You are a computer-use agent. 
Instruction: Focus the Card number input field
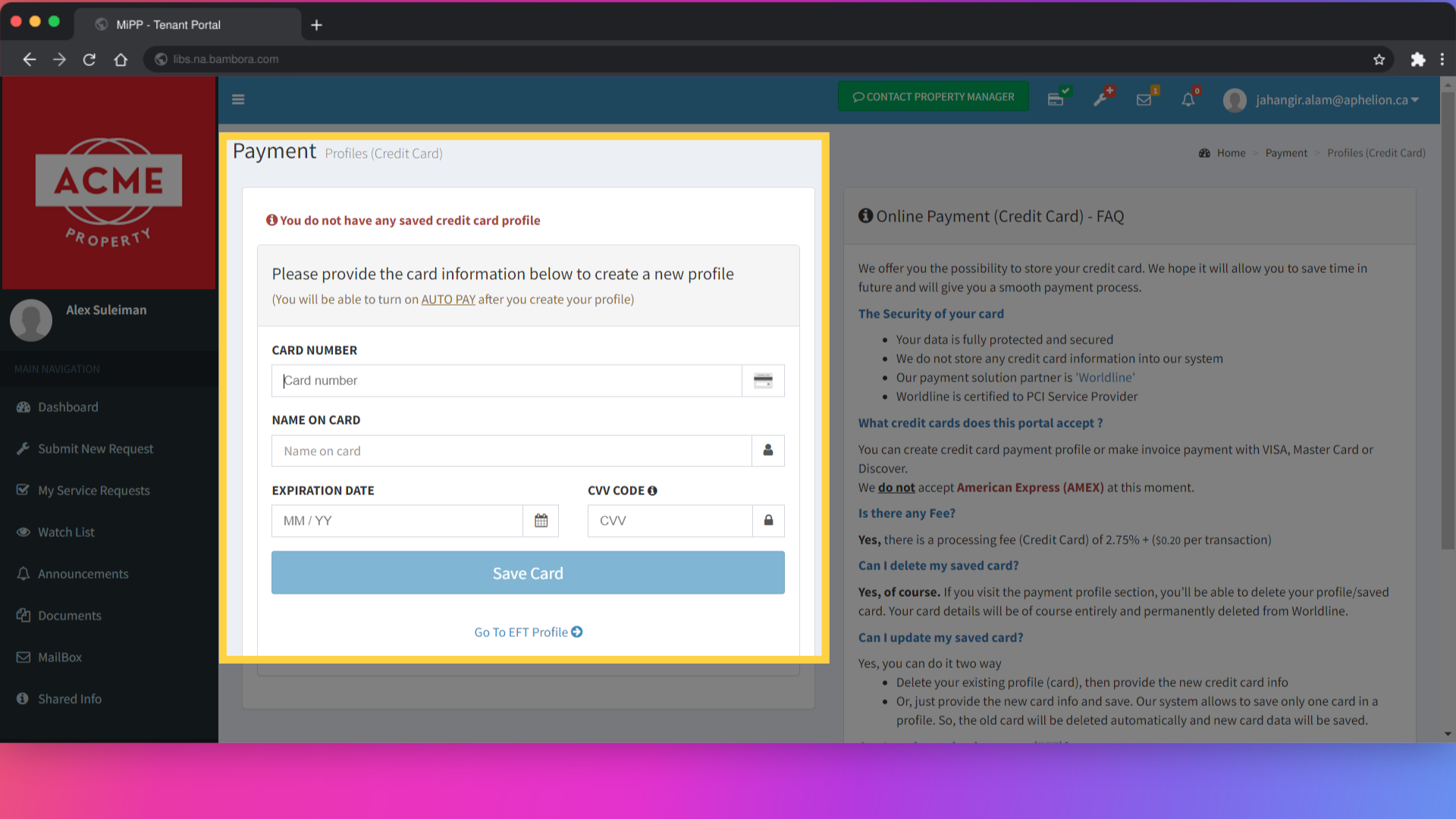pyautogui.click(x=507, y=381)
